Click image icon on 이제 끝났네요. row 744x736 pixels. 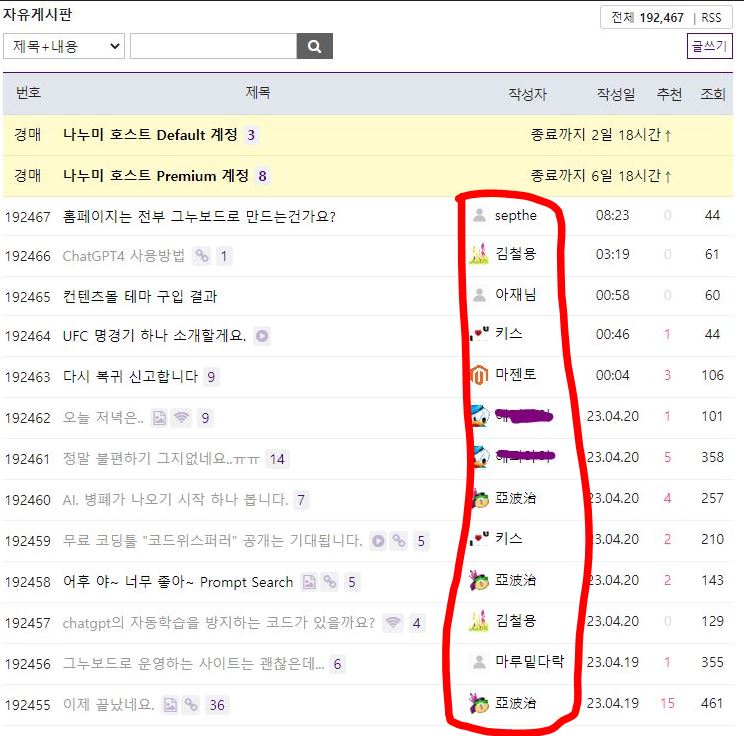tap(170, 705)
